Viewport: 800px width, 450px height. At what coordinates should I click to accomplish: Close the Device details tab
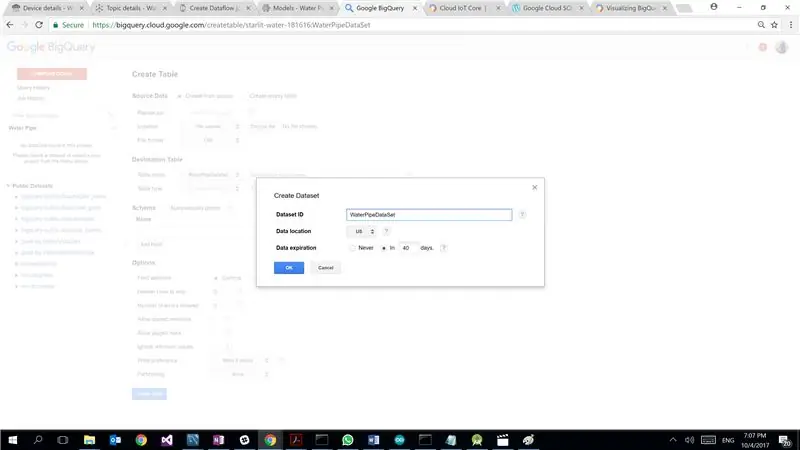click(81, 8)
